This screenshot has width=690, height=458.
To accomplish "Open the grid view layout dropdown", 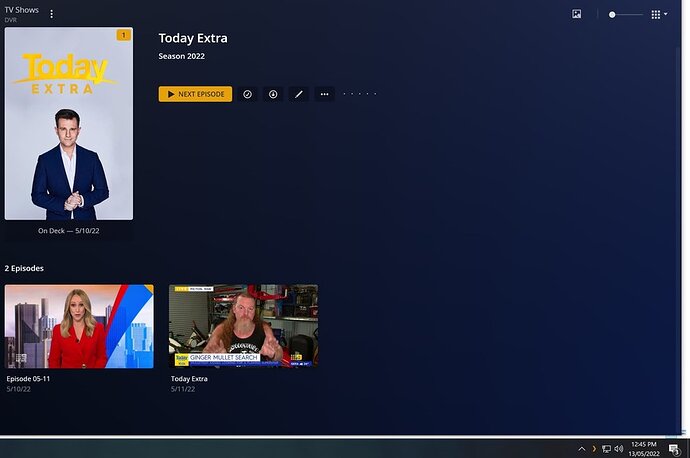I will (x=659, y=15).
